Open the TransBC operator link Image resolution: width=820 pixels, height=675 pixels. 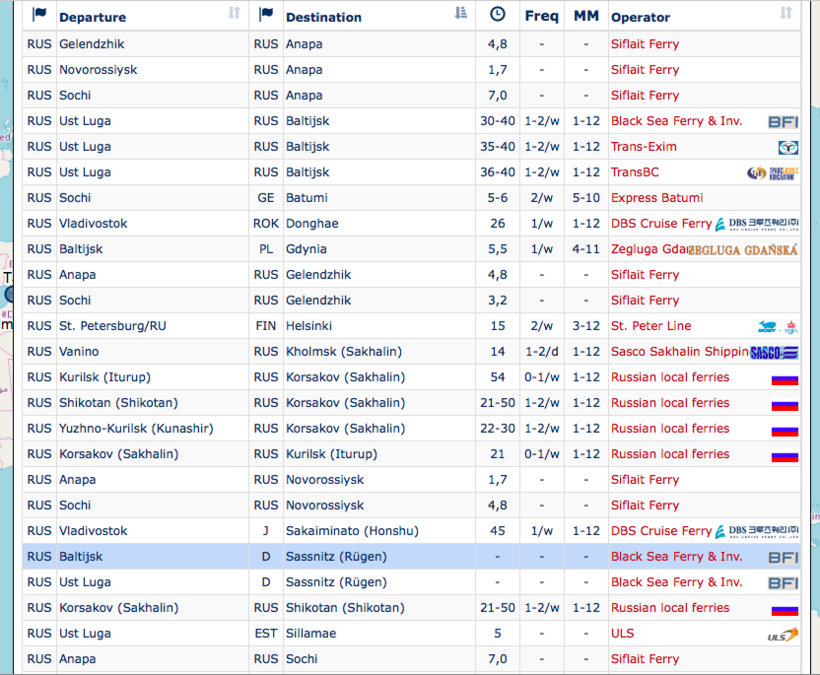[635, 172]
